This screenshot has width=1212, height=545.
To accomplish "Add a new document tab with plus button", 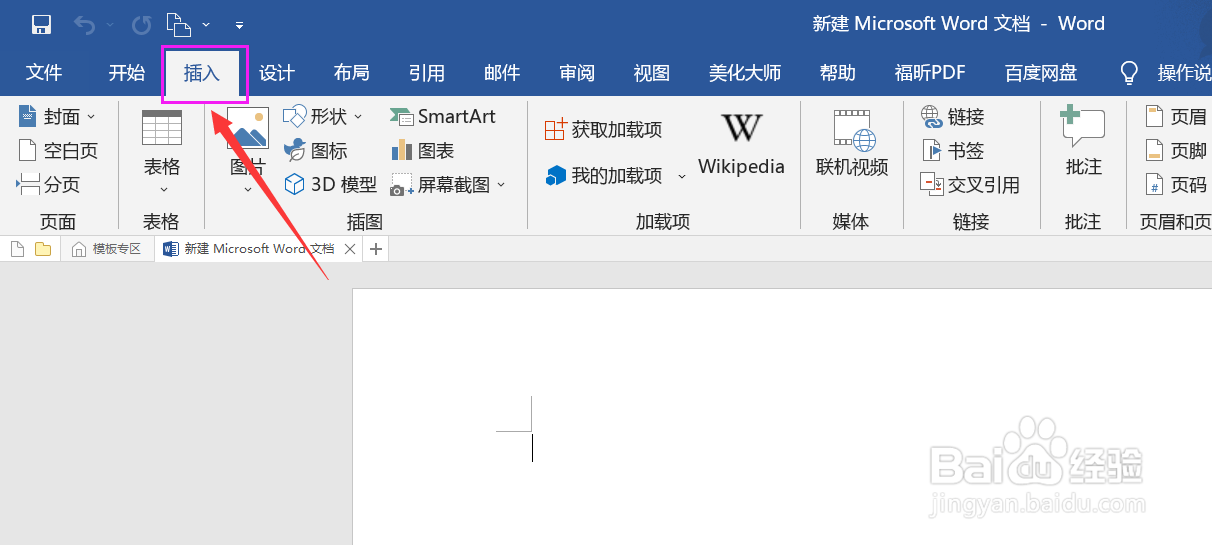I will 376,249.
